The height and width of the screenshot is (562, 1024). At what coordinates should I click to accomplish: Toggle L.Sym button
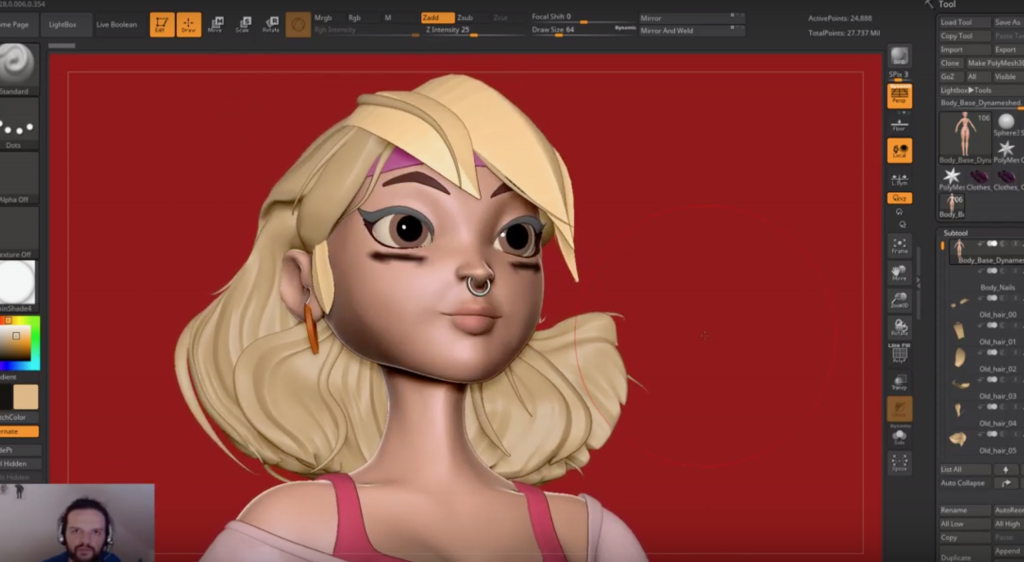coord(899,178)
